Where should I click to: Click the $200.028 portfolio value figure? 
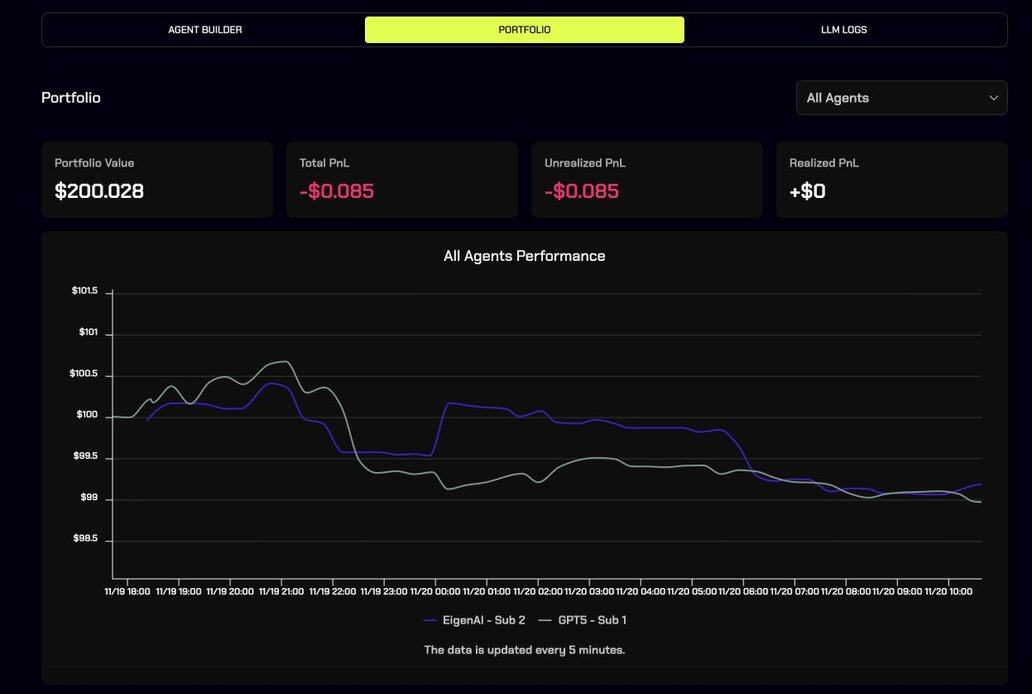click(x=99, y=191)
